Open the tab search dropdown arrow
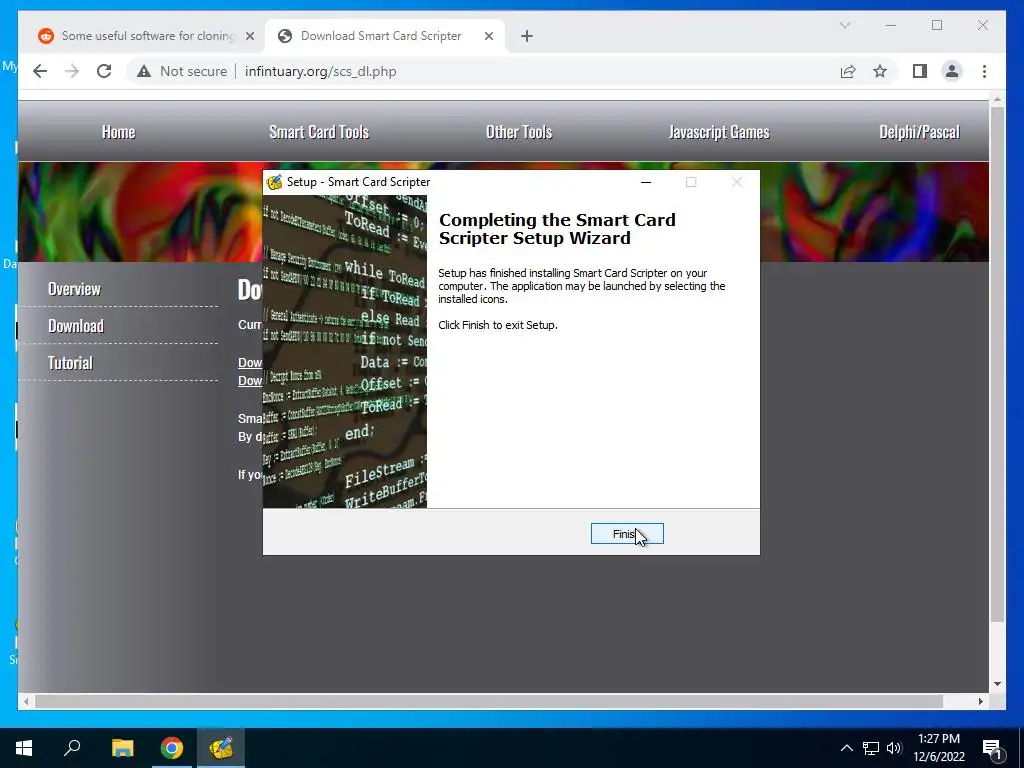Viewport: 1024px width, 768px height. pyautogui.click(x=844, y=25)
